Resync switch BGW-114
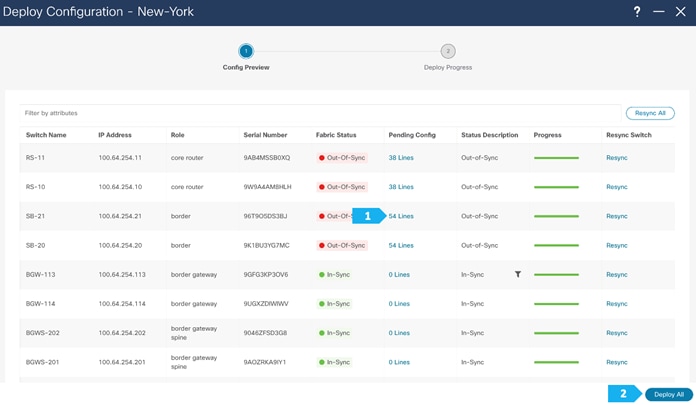The width and height of the screenshot is (696, 405). click(617, 304)
